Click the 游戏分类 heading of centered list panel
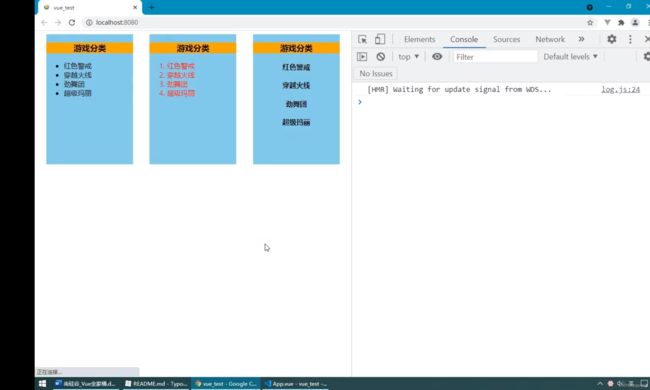Viewport: 650px width, 390px height. [296, 48]
